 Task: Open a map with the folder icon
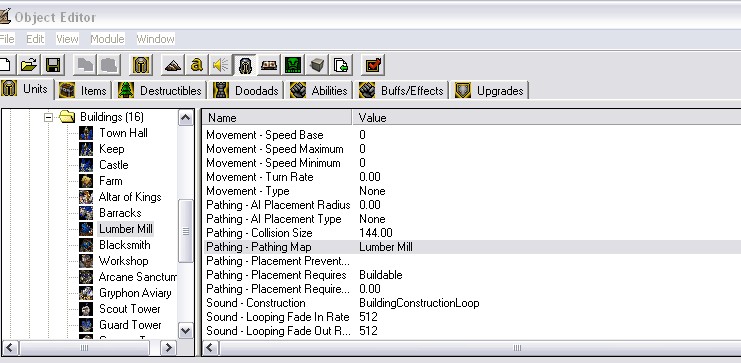pos(29,65)
